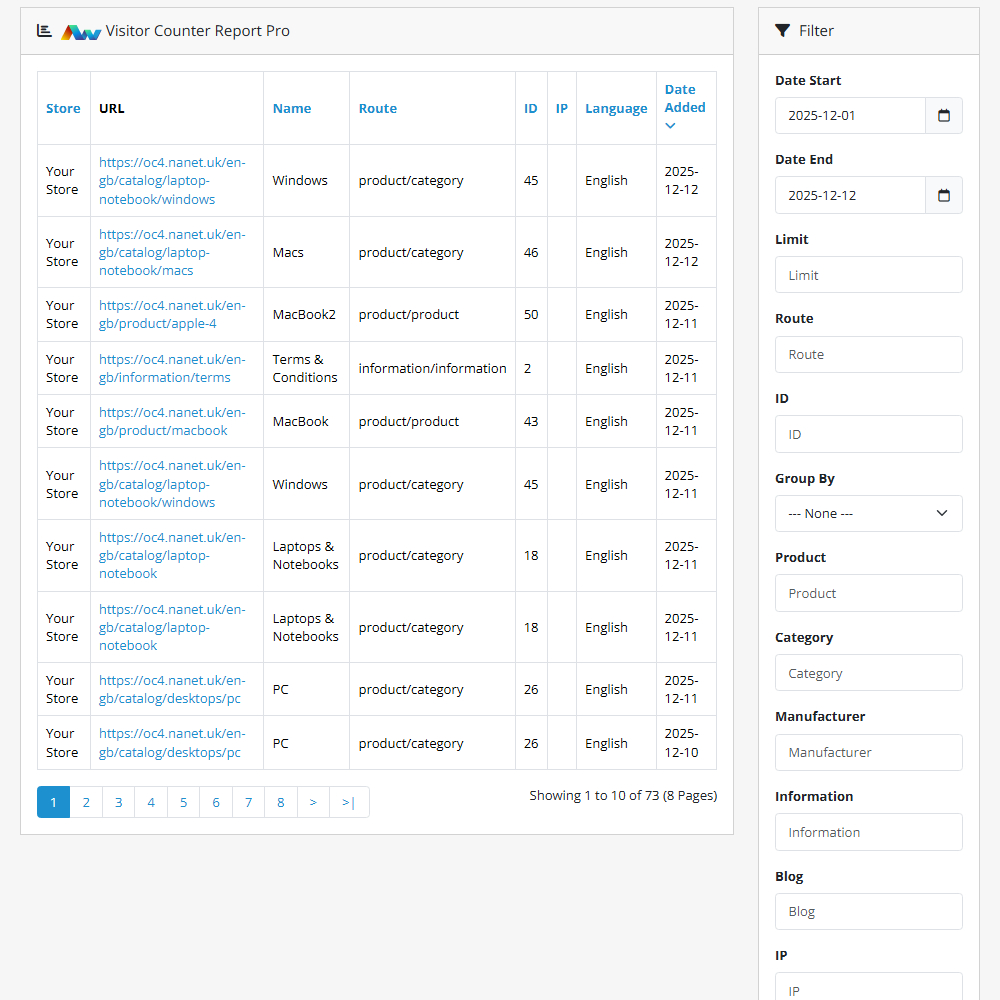The height and width of the screenshot is (1000, 1000).
Task: Open the Date Start calendar picker
Action: click(x=943, y=115)
